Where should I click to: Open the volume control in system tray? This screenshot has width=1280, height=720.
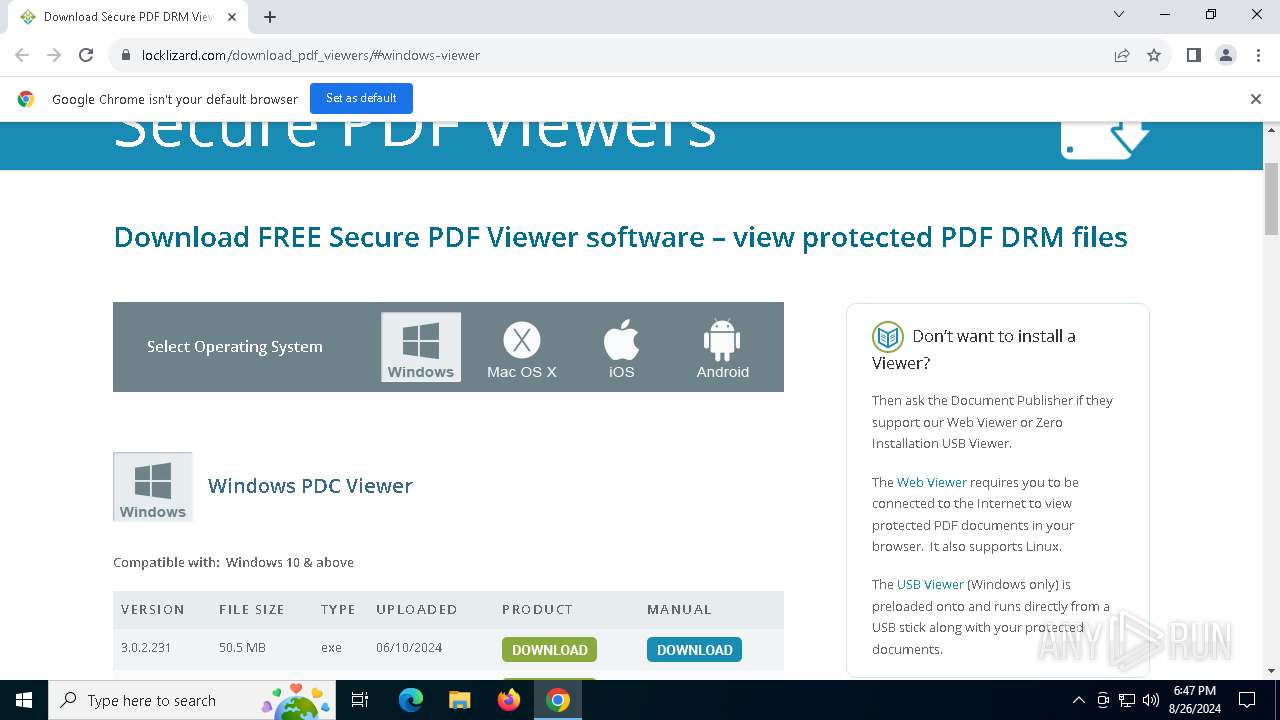(x=1151, y=700)
